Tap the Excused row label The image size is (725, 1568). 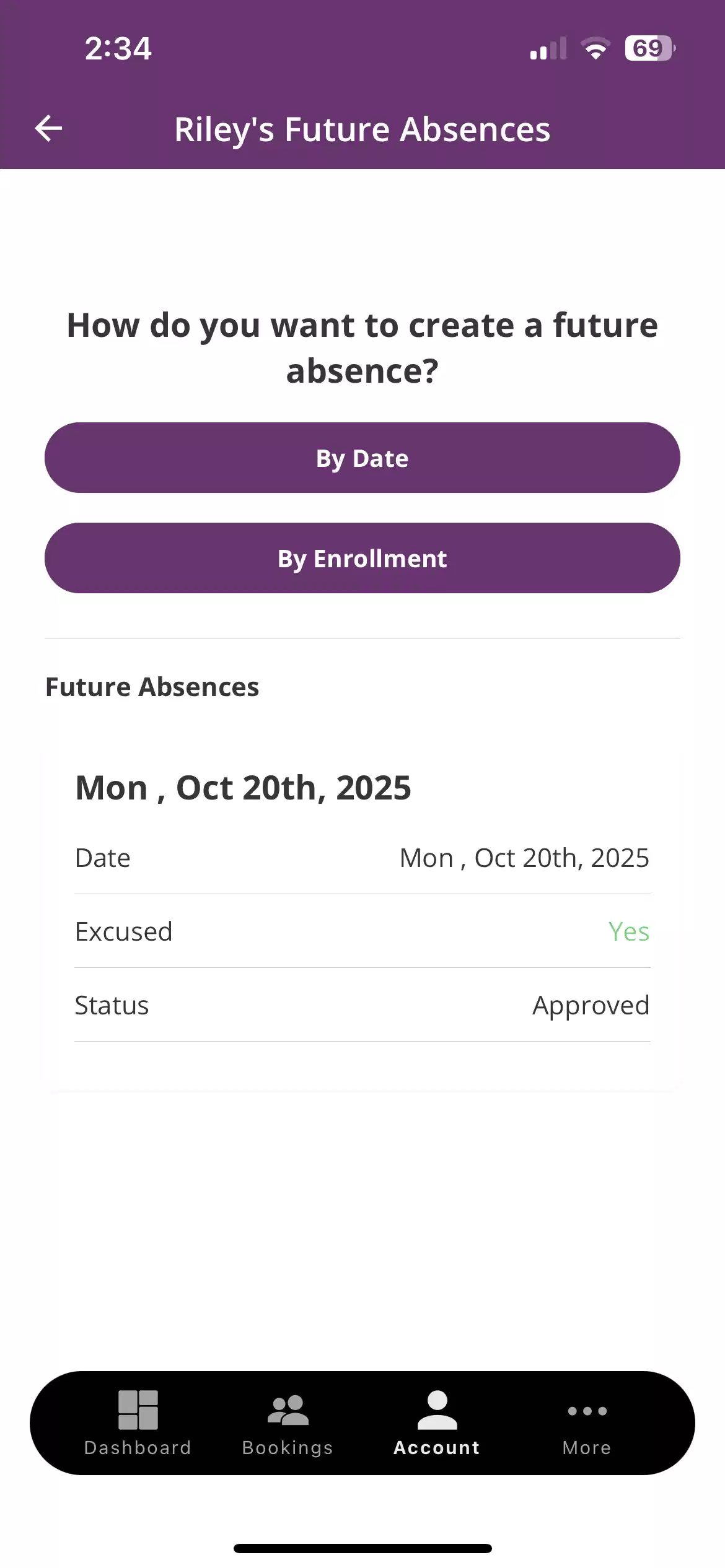click(x=124, y=931)
